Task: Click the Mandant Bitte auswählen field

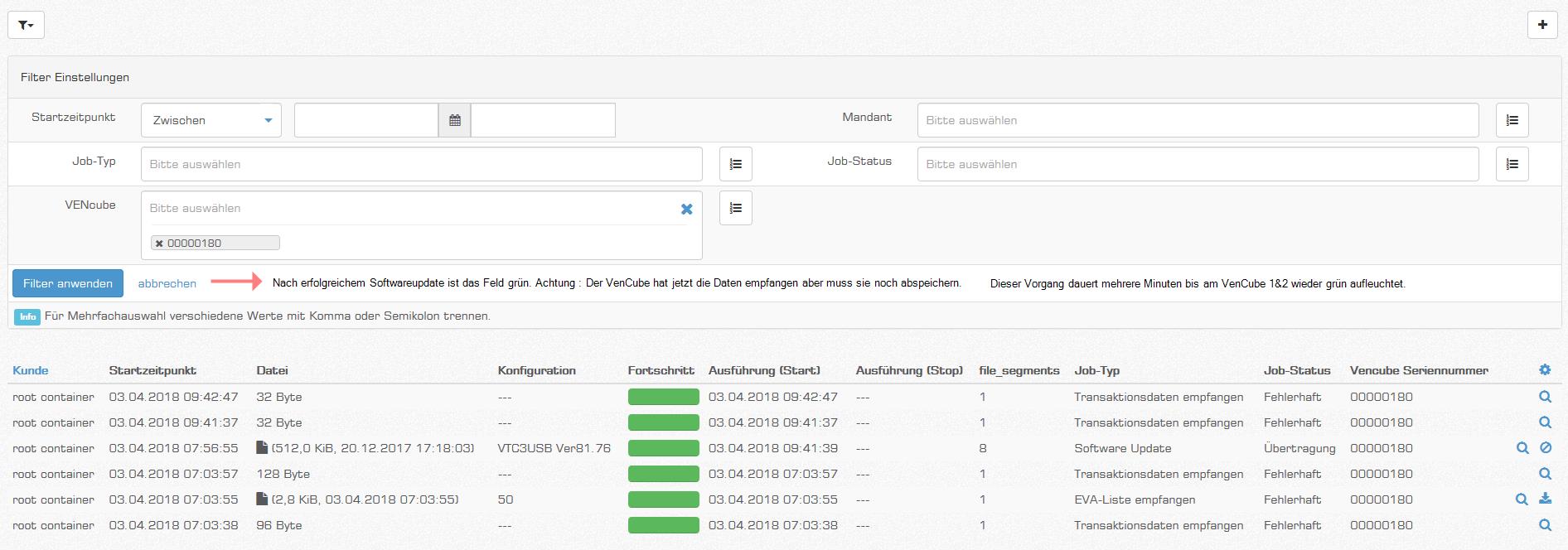Action: 1197,120
